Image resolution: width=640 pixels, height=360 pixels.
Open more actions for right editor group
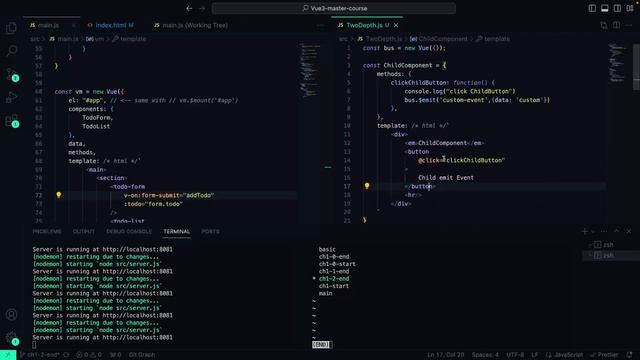click(629, 25)
